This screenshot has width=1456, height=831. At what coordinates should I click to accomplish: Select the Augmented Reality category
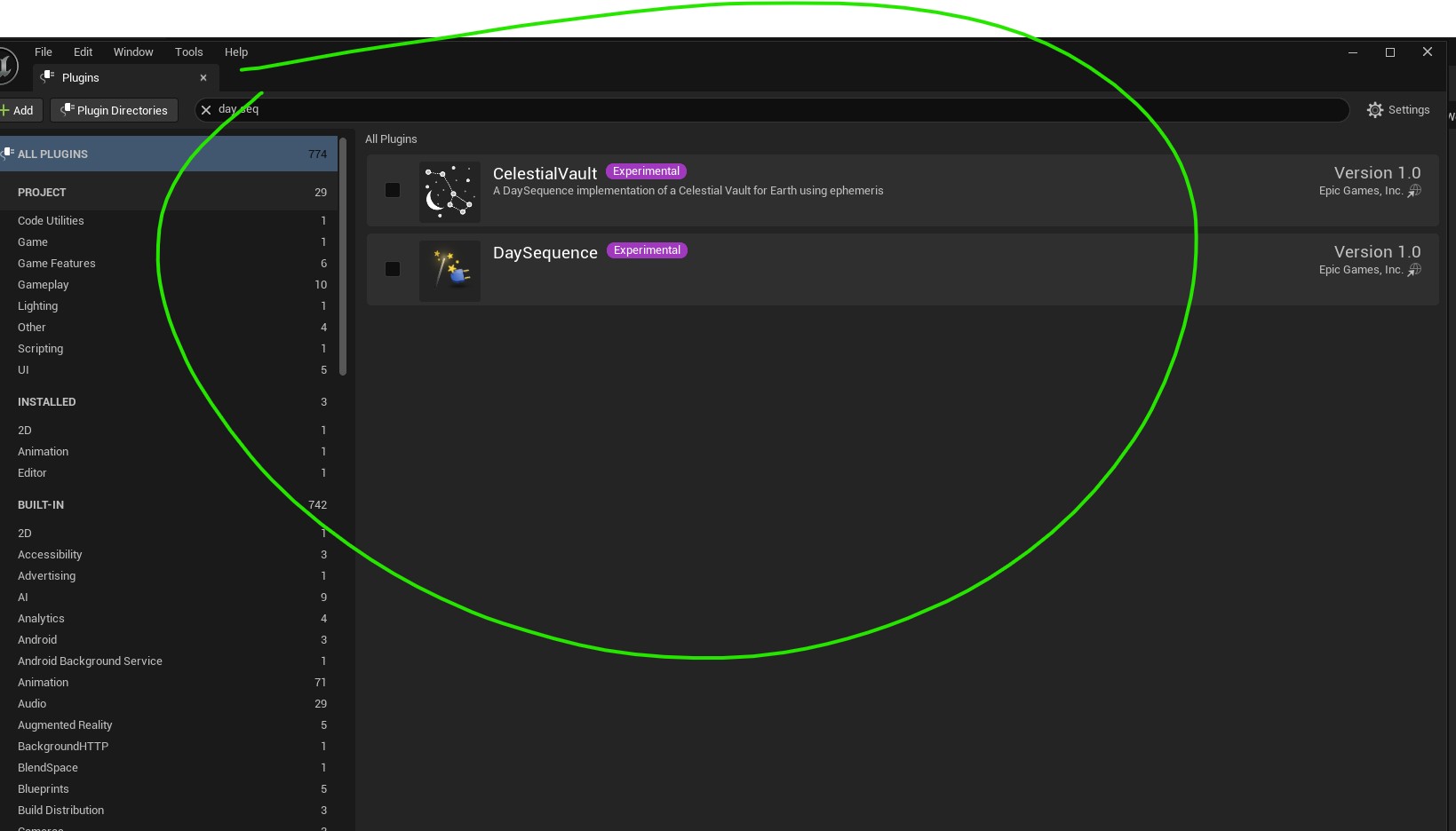point(169,725)
